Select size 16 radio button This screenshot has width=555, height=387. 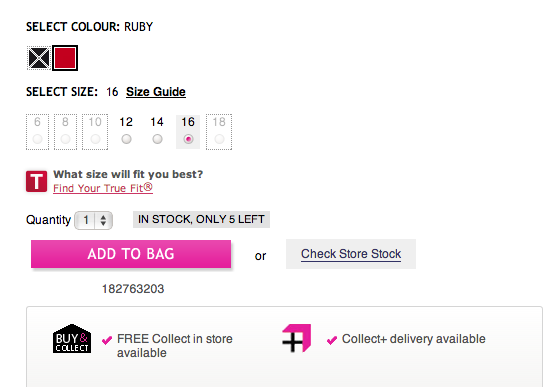(188, 139)
